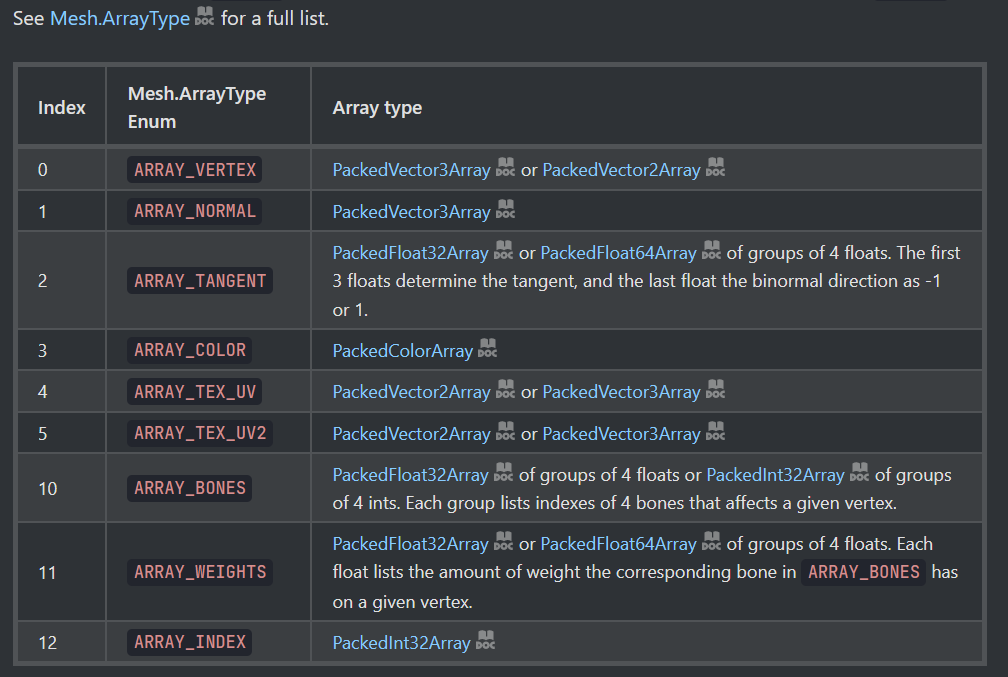
Task: Open PackedVector2Array link in ARRAY_TEX_UV row
Action: [411, 392]
